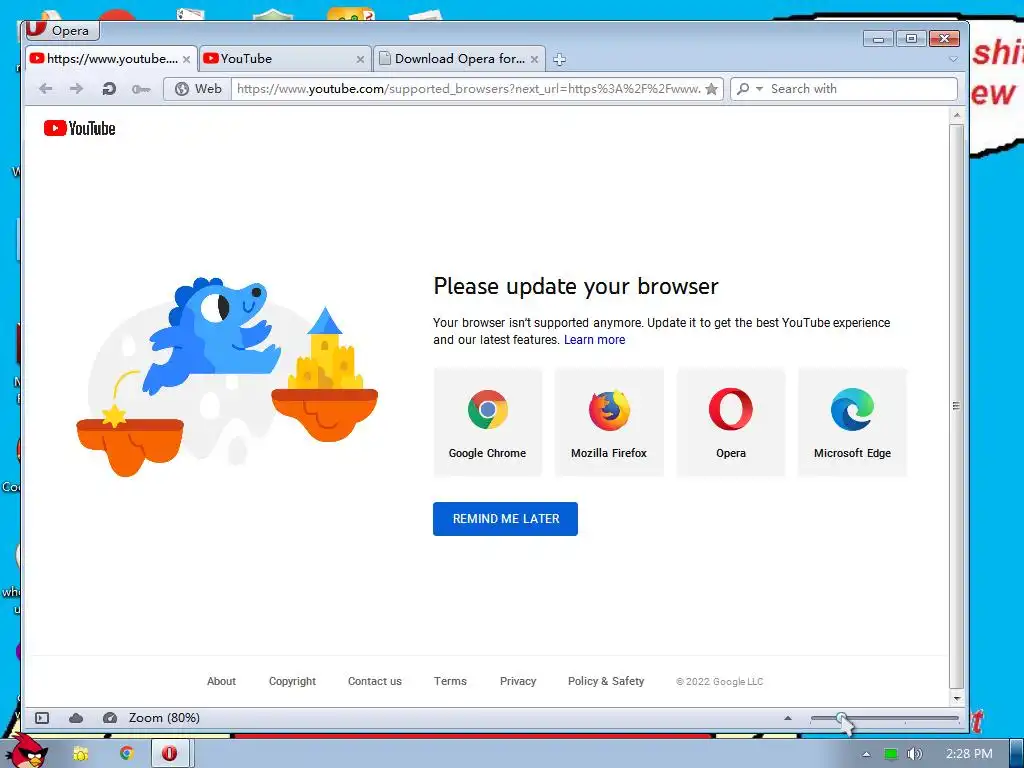Focus the Search with field

pos(861,89)
